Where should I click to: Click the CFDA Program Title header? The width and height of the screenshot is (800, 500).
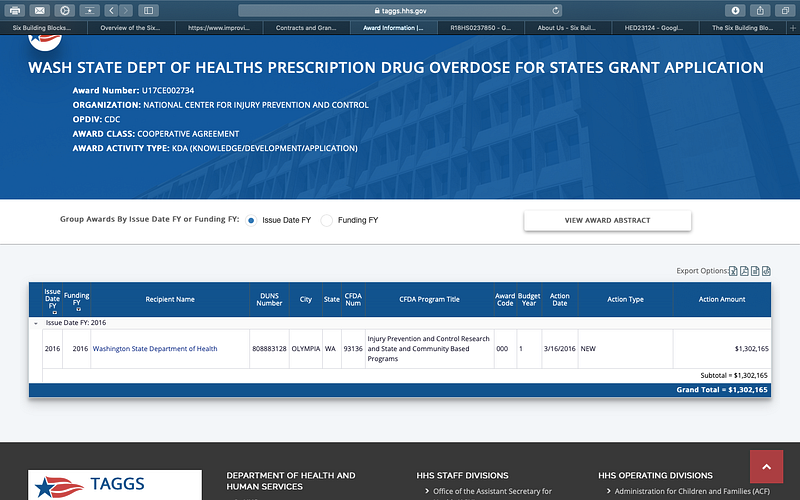coord(430,299)
